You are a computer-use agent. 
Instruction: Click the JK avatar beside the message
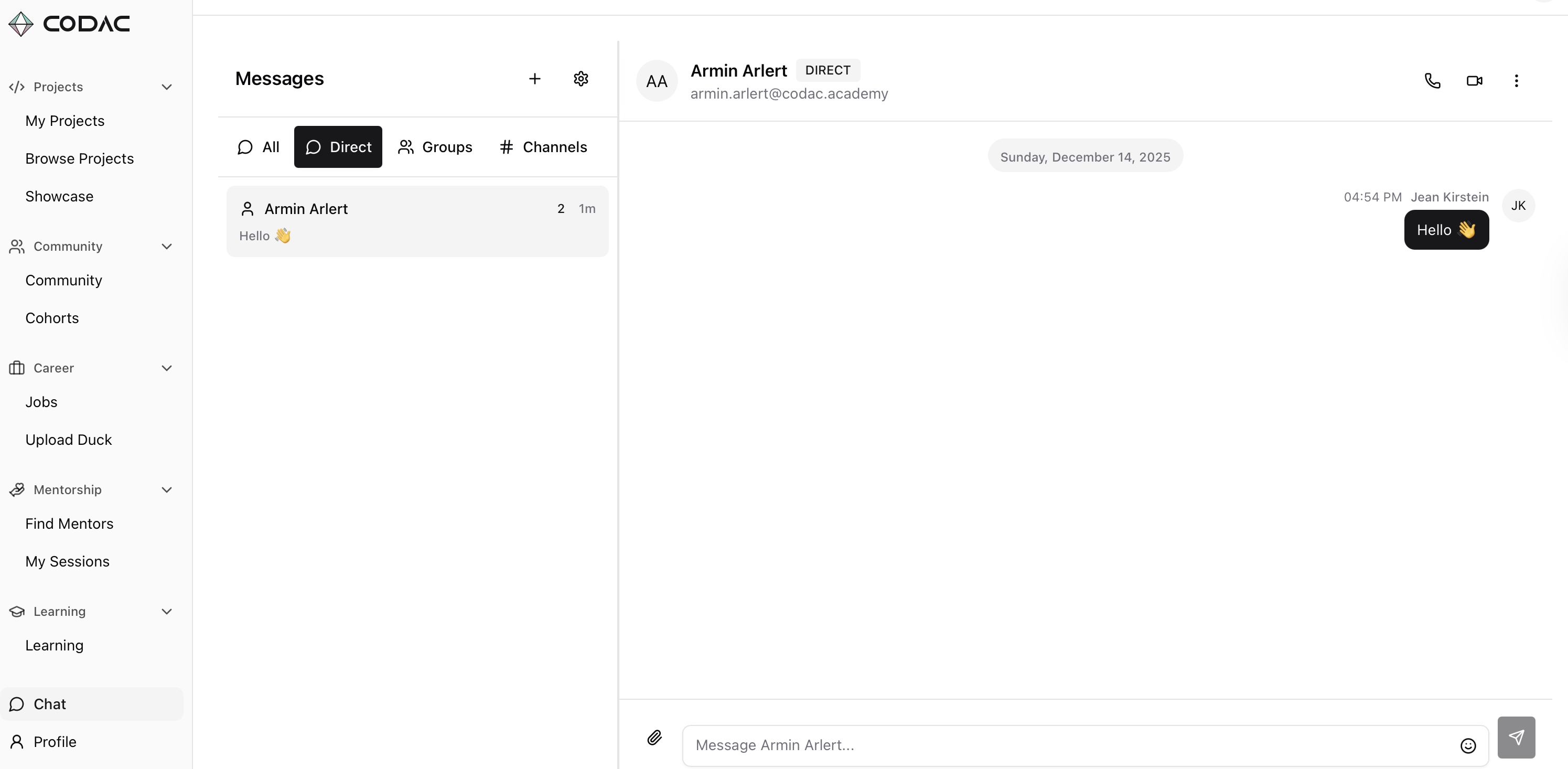coord(1518,206)
